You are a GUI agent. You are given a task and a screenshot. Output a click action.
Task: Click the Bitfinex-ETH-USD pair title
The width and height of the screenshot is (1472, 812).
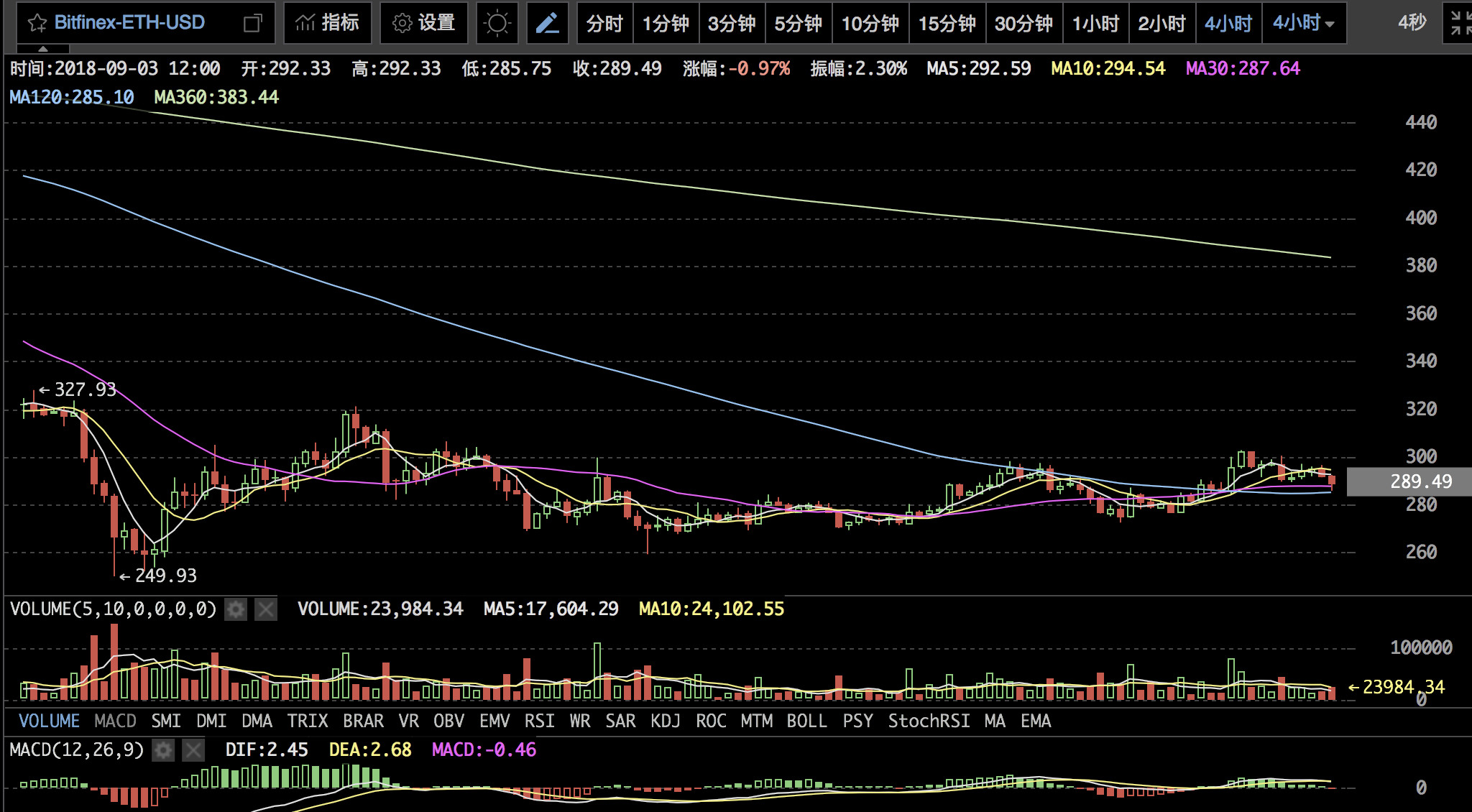(129, 23)
